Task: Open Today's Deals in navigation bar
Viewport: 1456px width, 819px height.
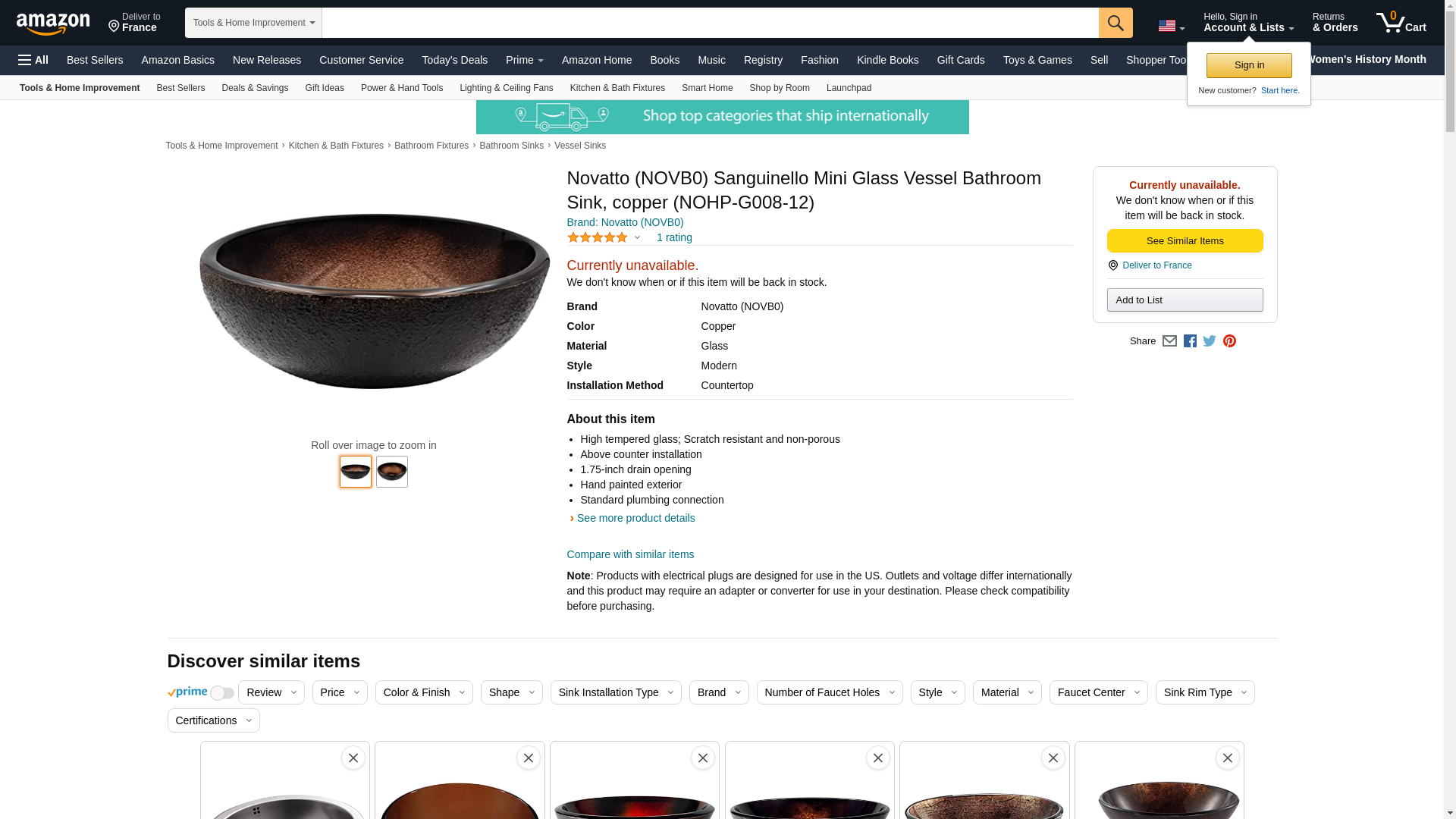Action: [454, 60]
